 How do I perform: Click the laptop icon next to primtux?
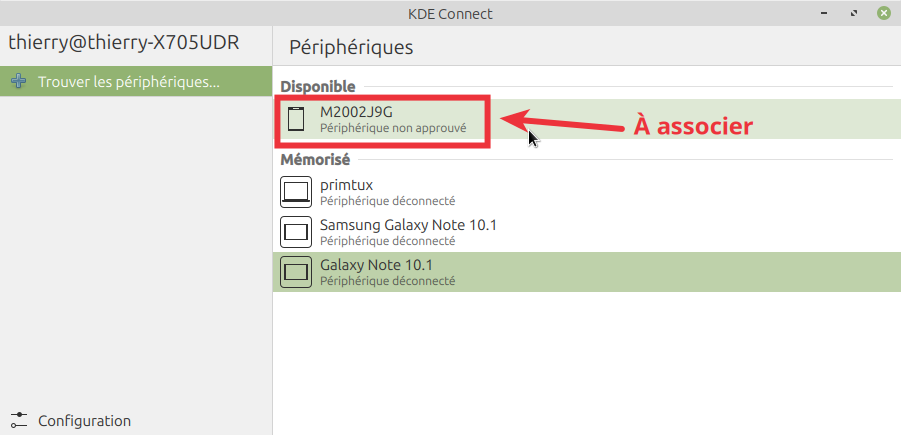295,191
